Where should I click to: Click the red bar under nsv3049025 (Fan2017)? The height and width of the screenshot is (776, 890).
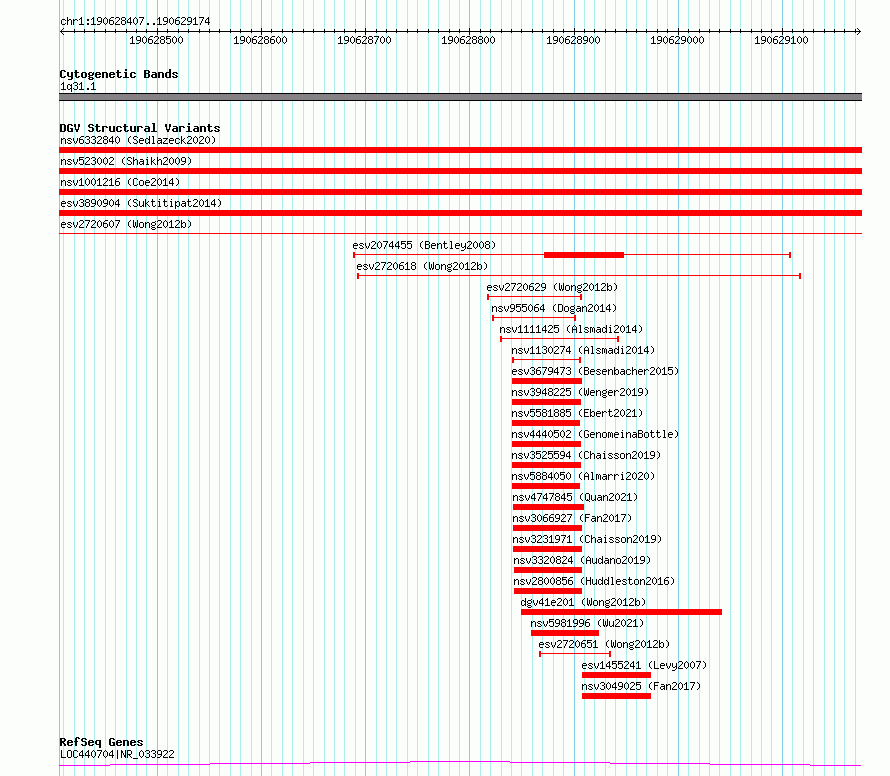(x=616, y=696)
